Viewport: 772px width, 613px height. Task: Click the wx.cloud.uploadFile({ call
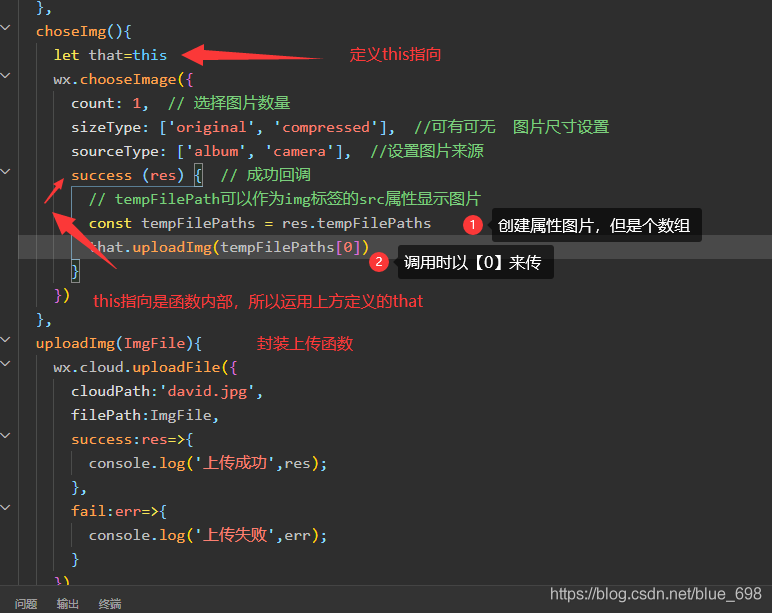(145, 367)
